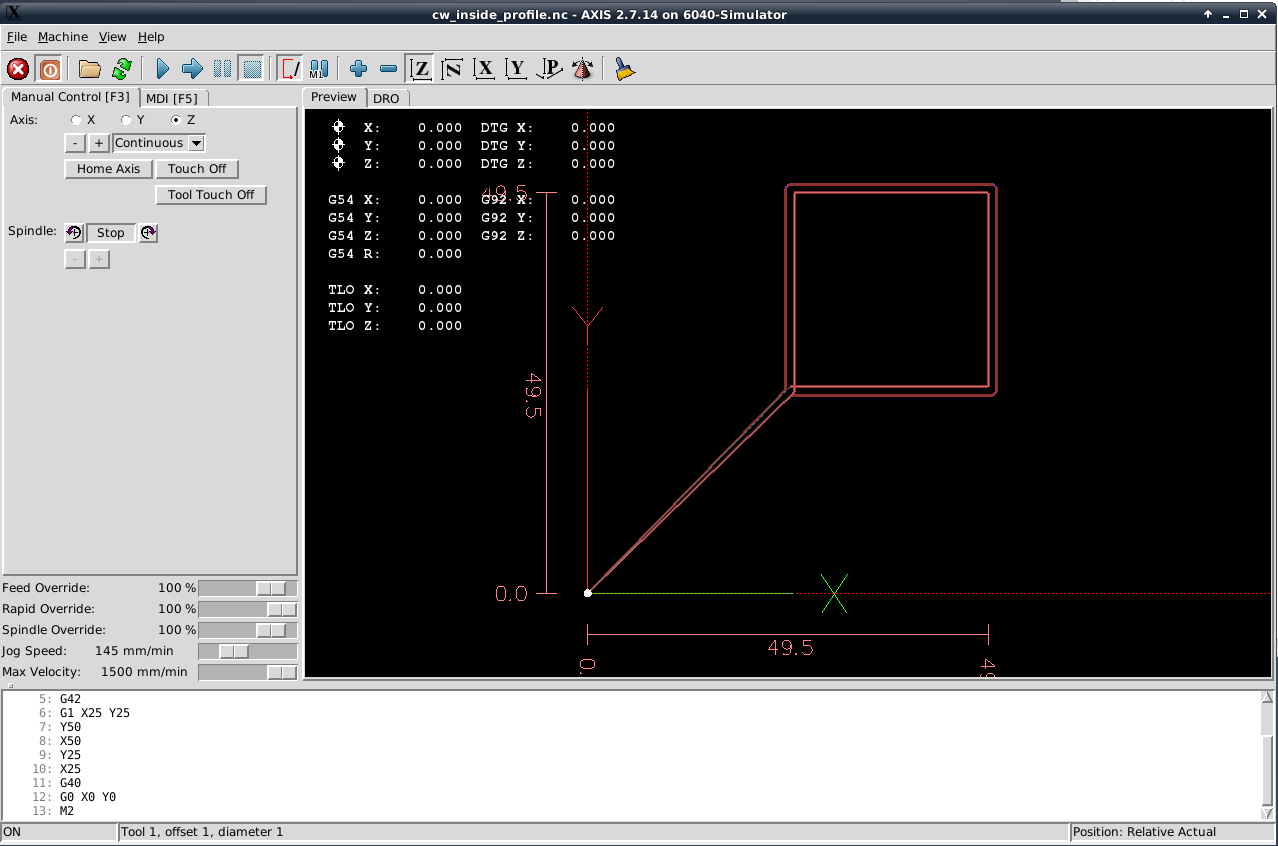Image resolution: width=1278 pixels, height=846 pixels.
Task: Select side view X
Action: point(484,69)
